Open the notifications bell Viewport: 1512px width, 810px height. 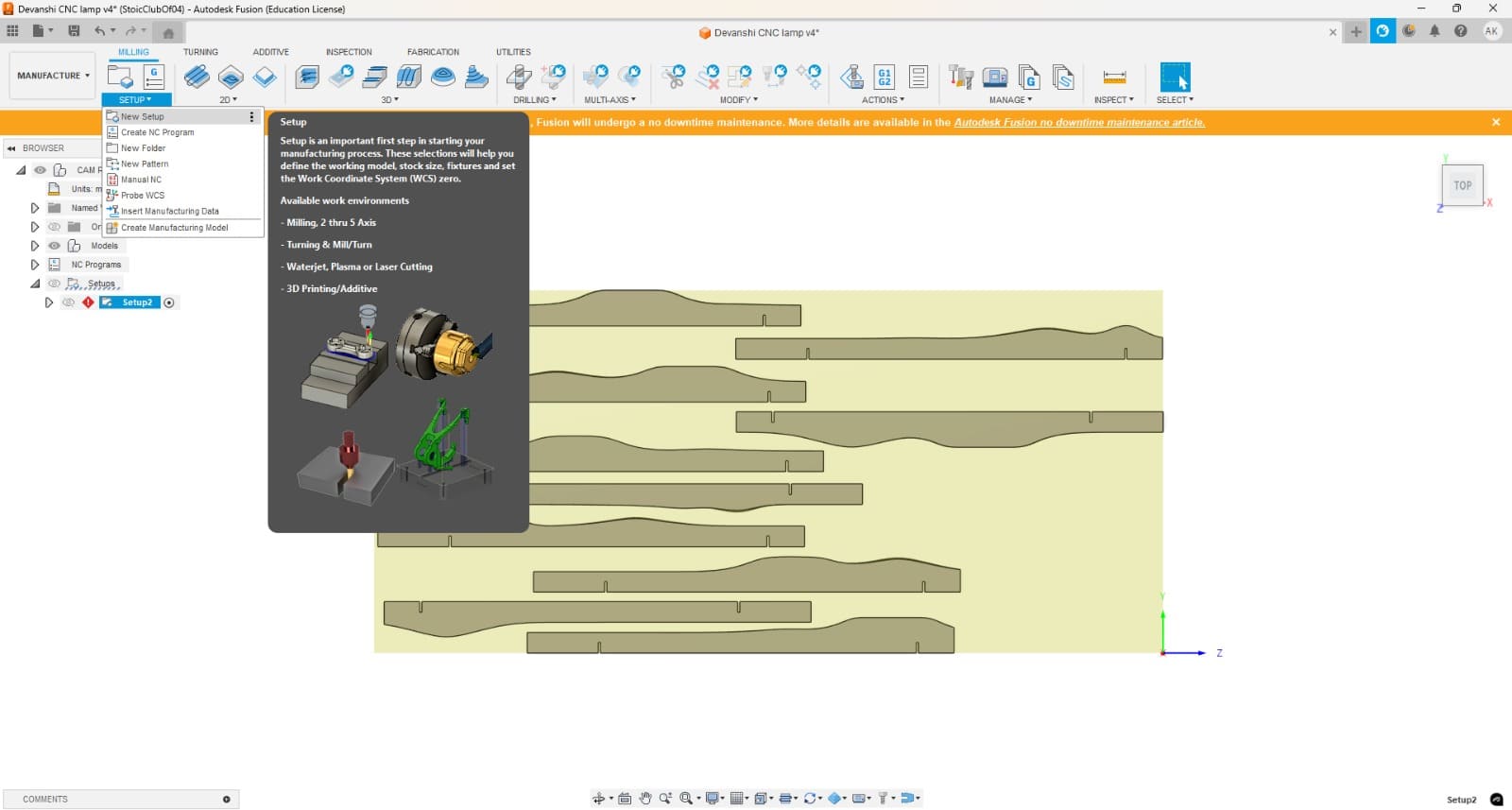coord(1435,31)
